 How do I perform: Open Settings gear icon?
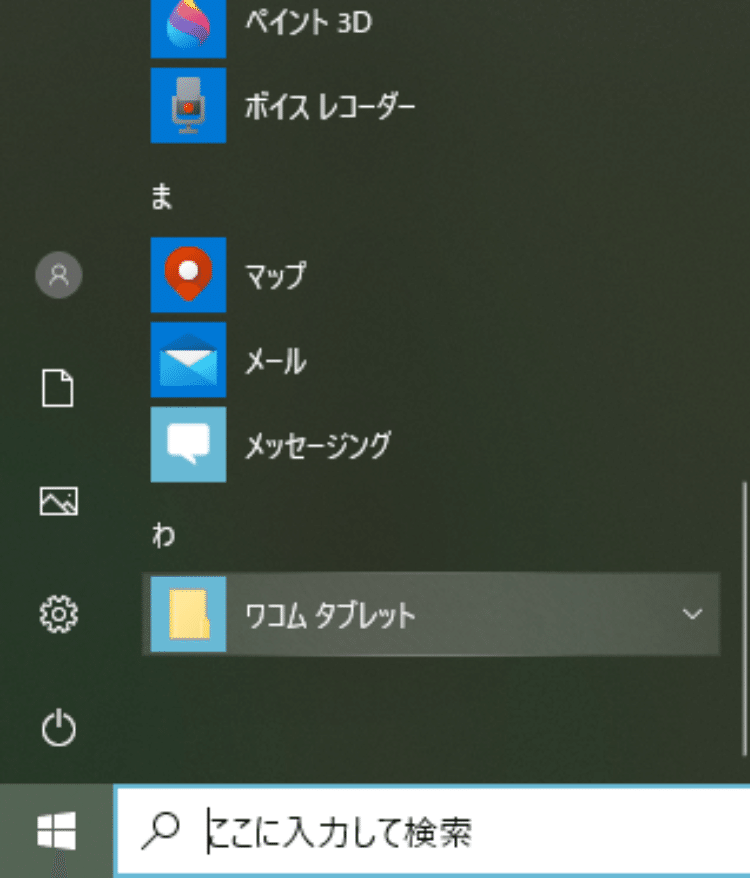[x=59, y=614]
